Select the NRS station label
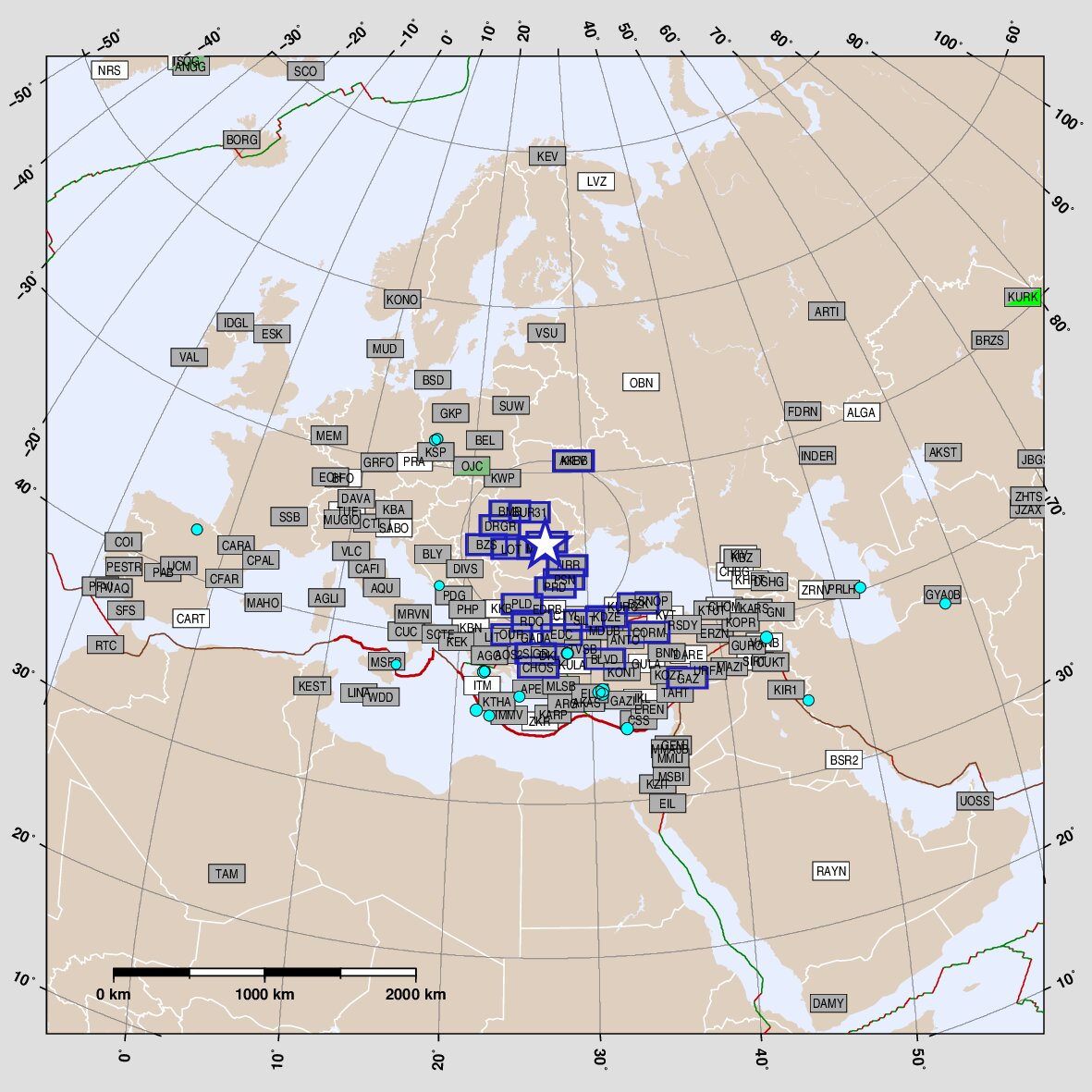Screen dimensions: 1092x1092 coord(109,70)
